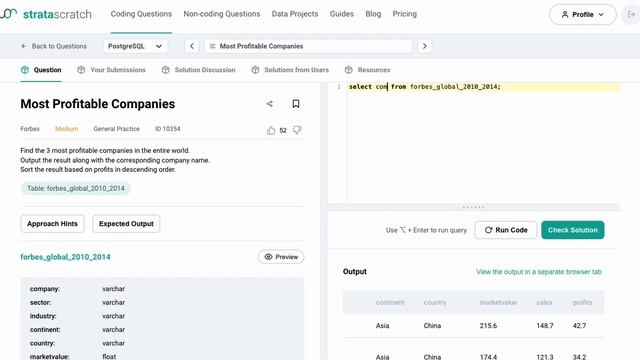Viewport: 640px width, 360px height.
Task: Bookmark the Most Profitable Companies question
Action: (296, 104)
